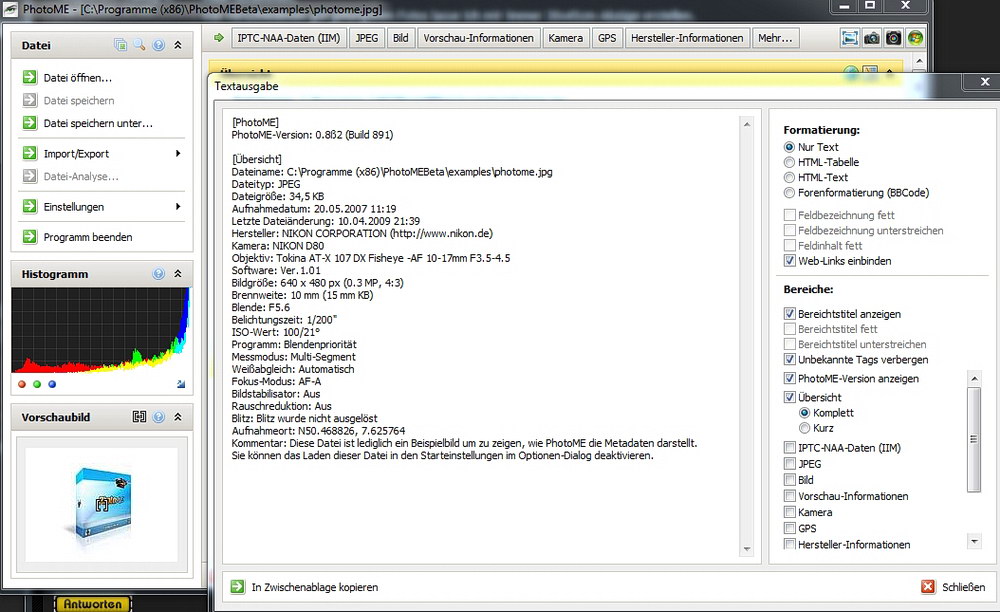Select the Kurz overview option
1000x612 pixels.
[804, 428]
